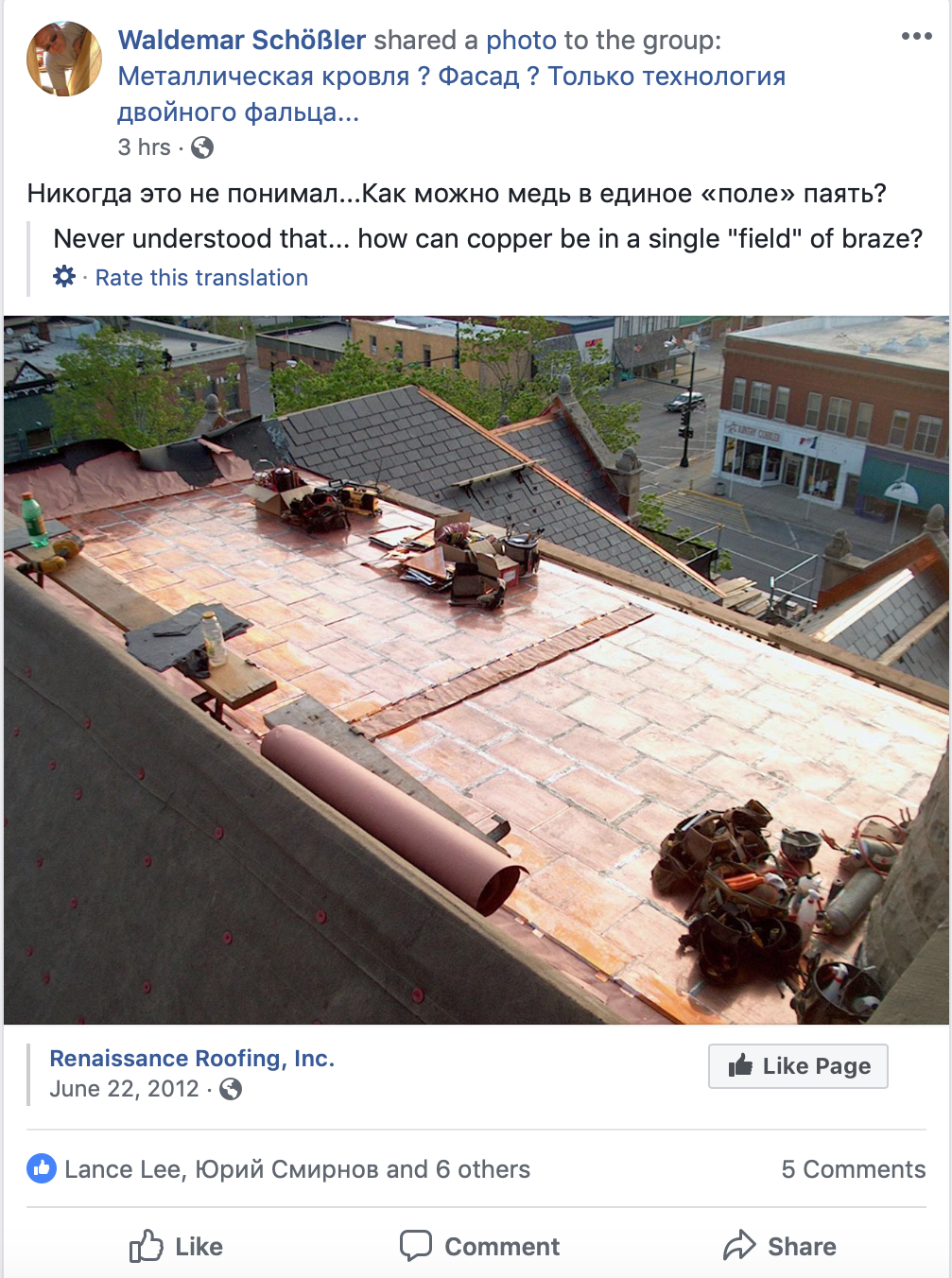Image resolution: width=952 pixels, height=1278 pixels.
Task: Open the Renaissance Roofing, Inc. page
Action: (192, 1058)
